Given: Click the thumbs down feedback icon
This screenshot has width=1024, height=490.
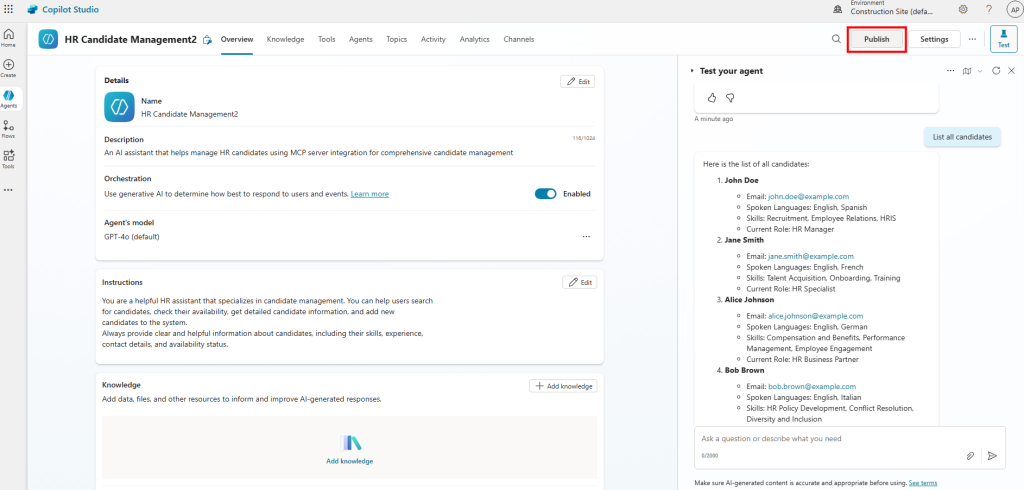Looking at the screenshot, I should coord(730,97).
